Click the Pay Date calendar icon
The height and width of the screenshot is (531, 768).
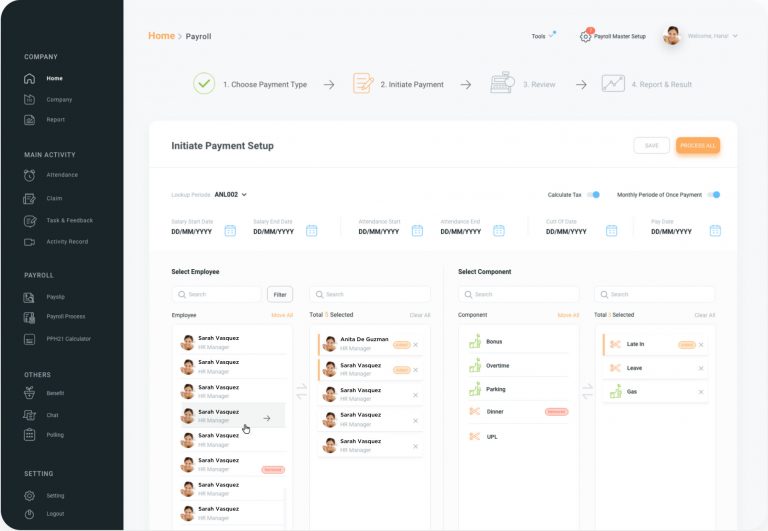[715, 231]
